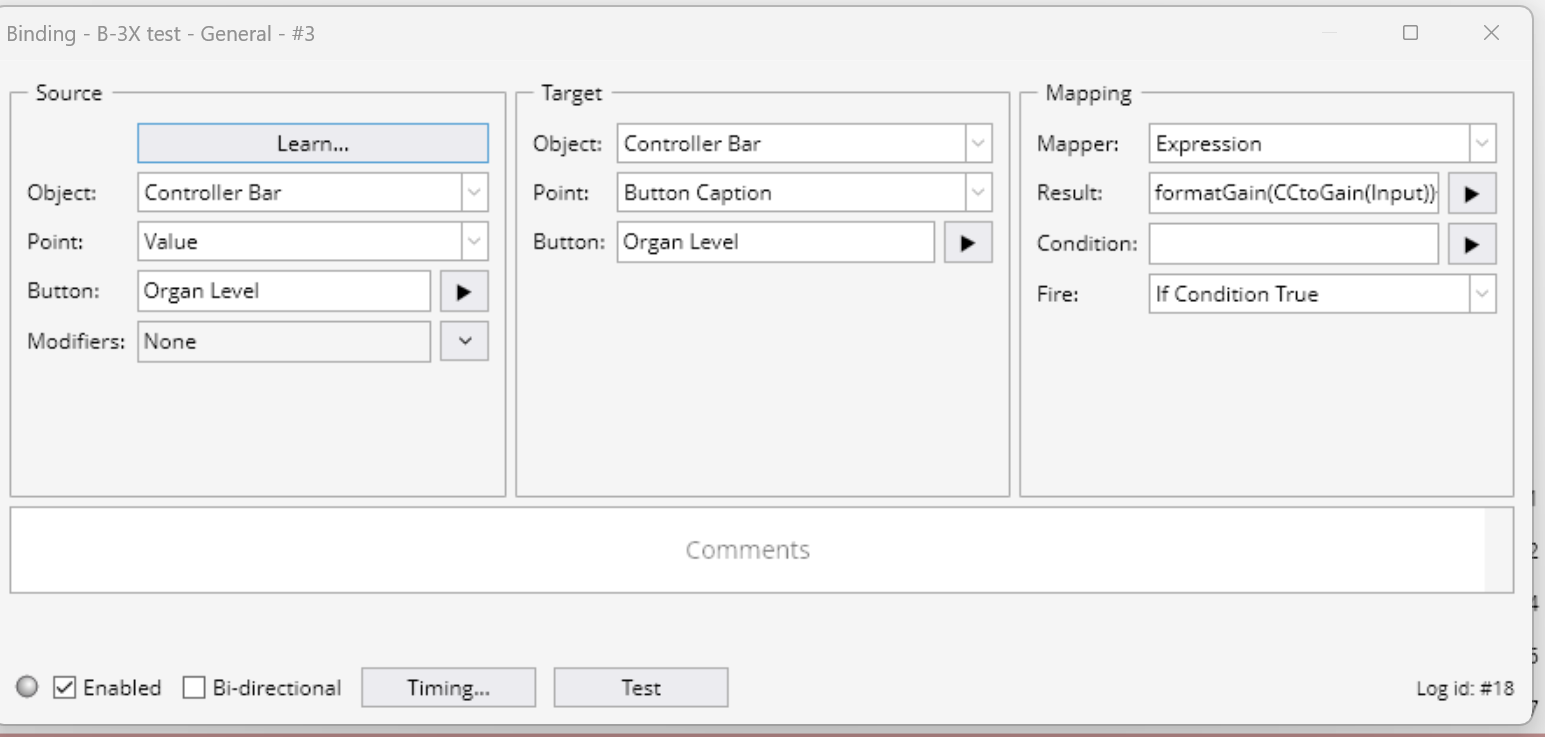Viewport: 1545px width, 737px height.
Task: Close the Binding dialog window
Action: 1491,33
